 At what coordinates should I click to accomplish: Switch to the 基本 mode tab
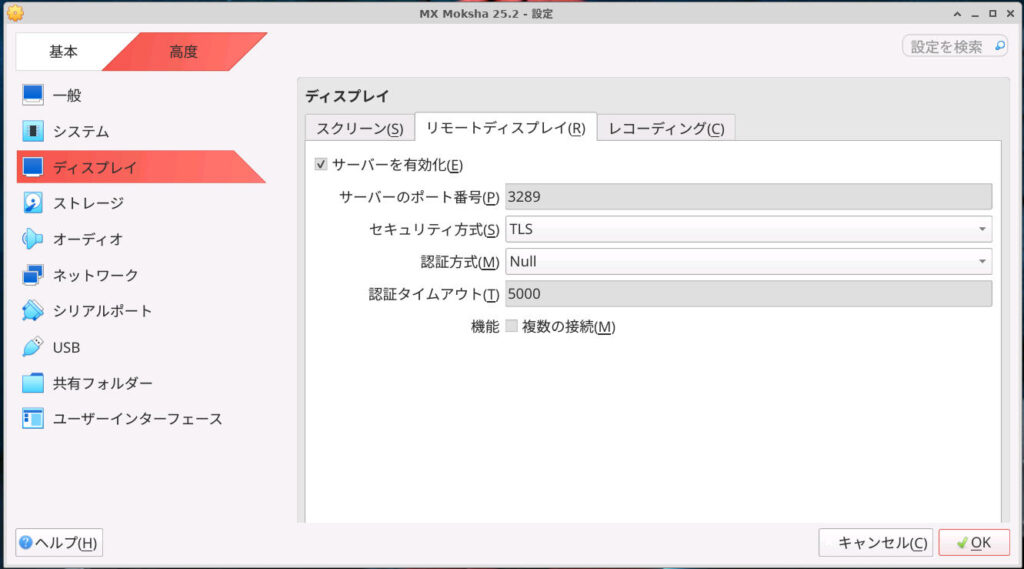tap(63, 52)
